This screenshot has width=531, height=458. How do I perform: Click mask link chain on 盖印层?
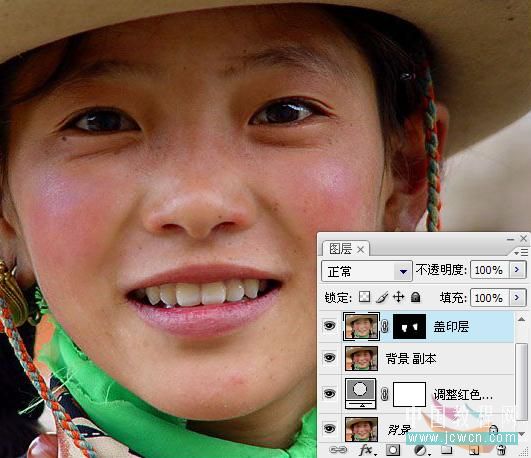click(x=385, y=326)
